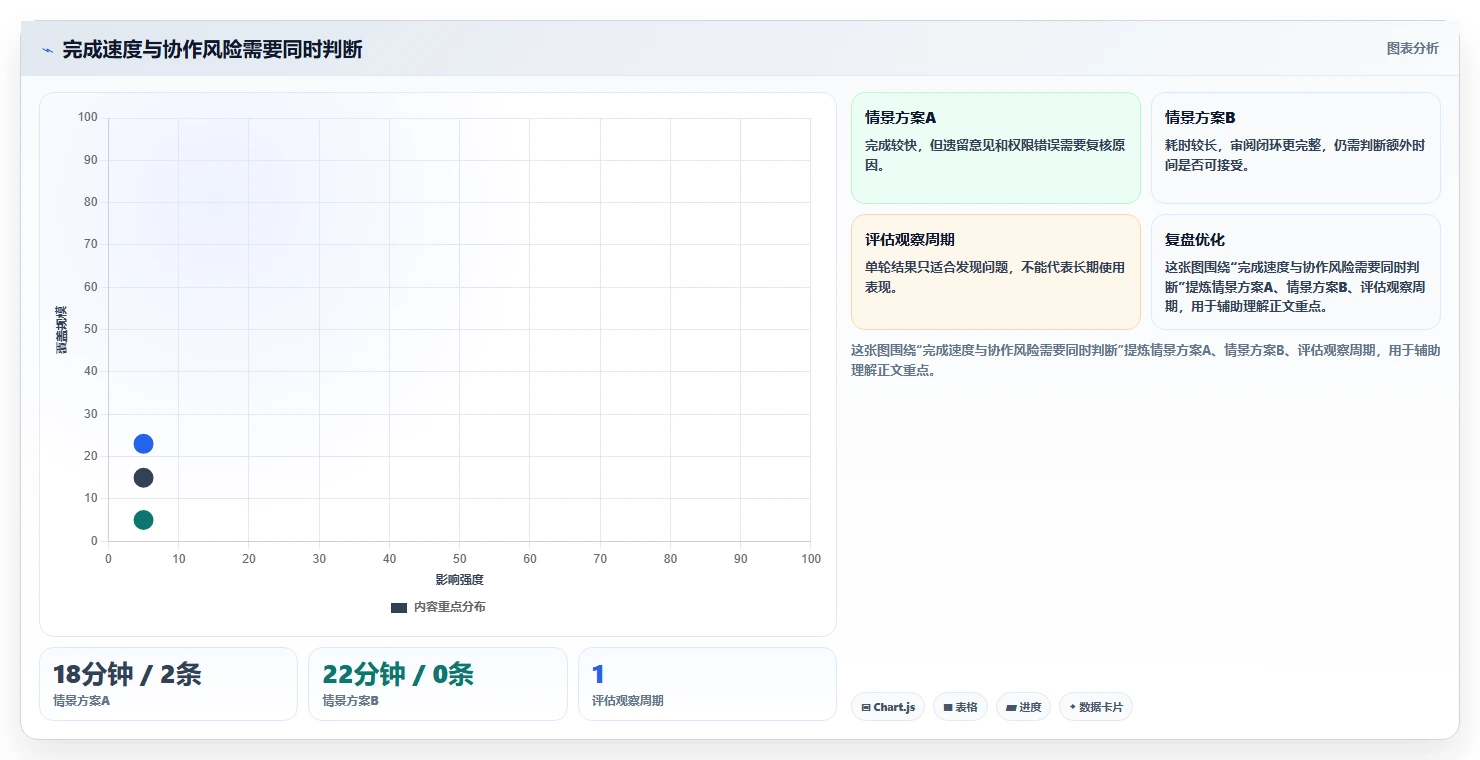Image resolution: width=1480 pixels, height=760 pixels.
Task: Click the y-axis tick value 100
Action: (x=87, y=118)
